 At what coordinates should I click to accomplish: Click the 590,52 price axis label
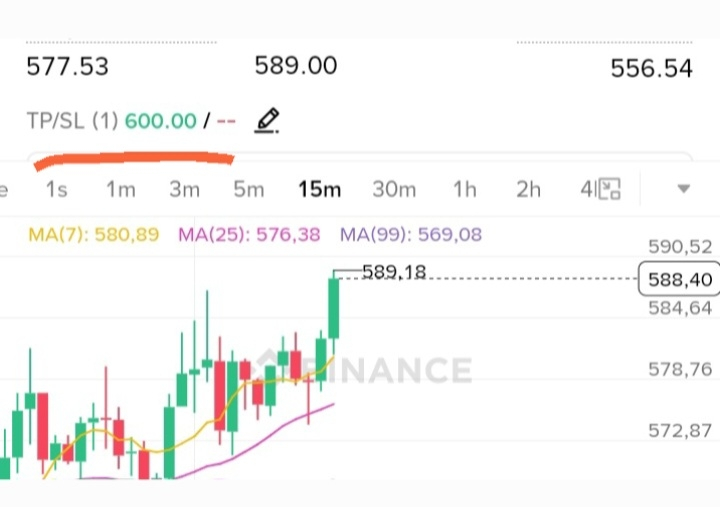[680, 247]
